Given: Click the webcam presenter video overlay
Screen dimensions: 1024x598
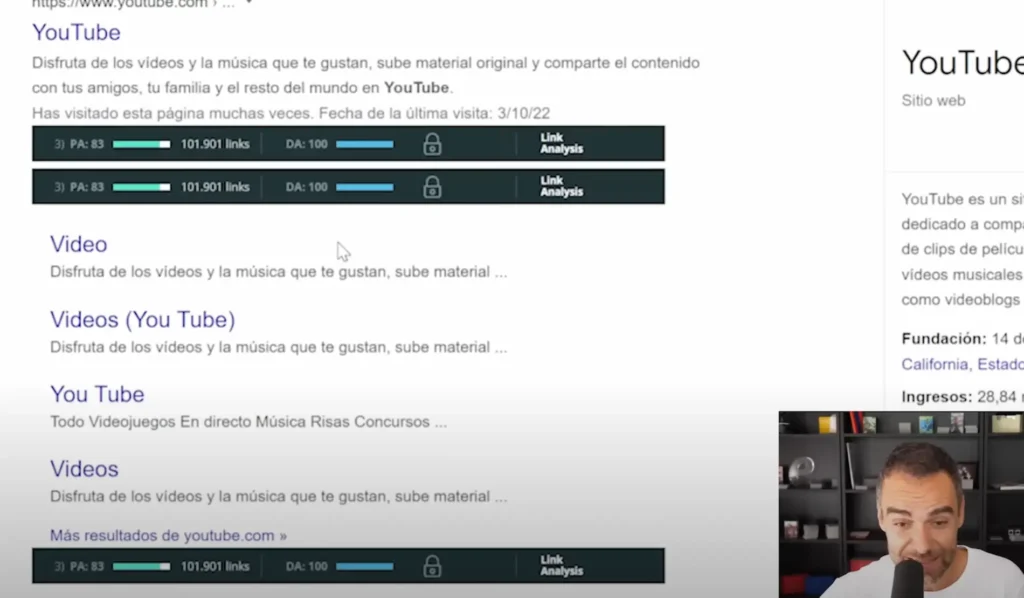Looking at the screenshot, I should point(901,505).
